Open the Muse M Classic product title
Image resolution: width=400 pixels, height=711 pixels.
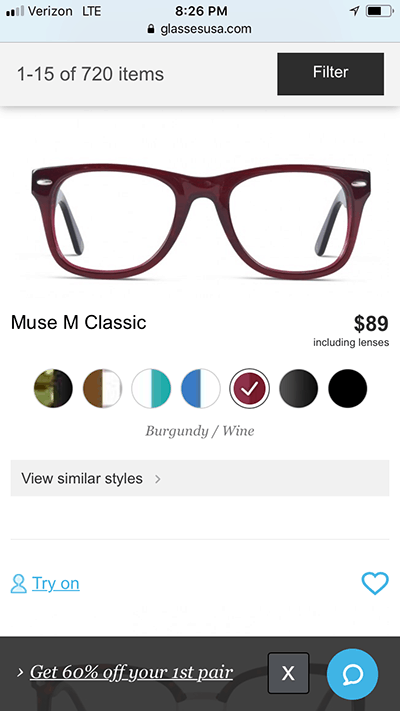point(78,322)
